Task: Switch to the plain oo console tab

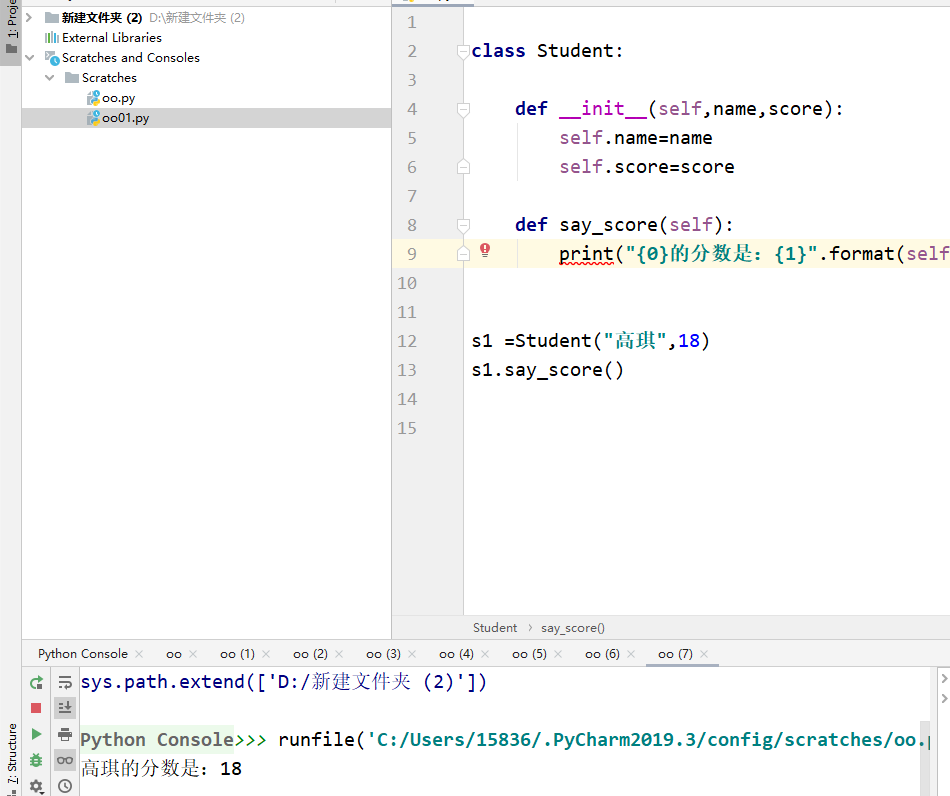Action: (x=174, y=654)
